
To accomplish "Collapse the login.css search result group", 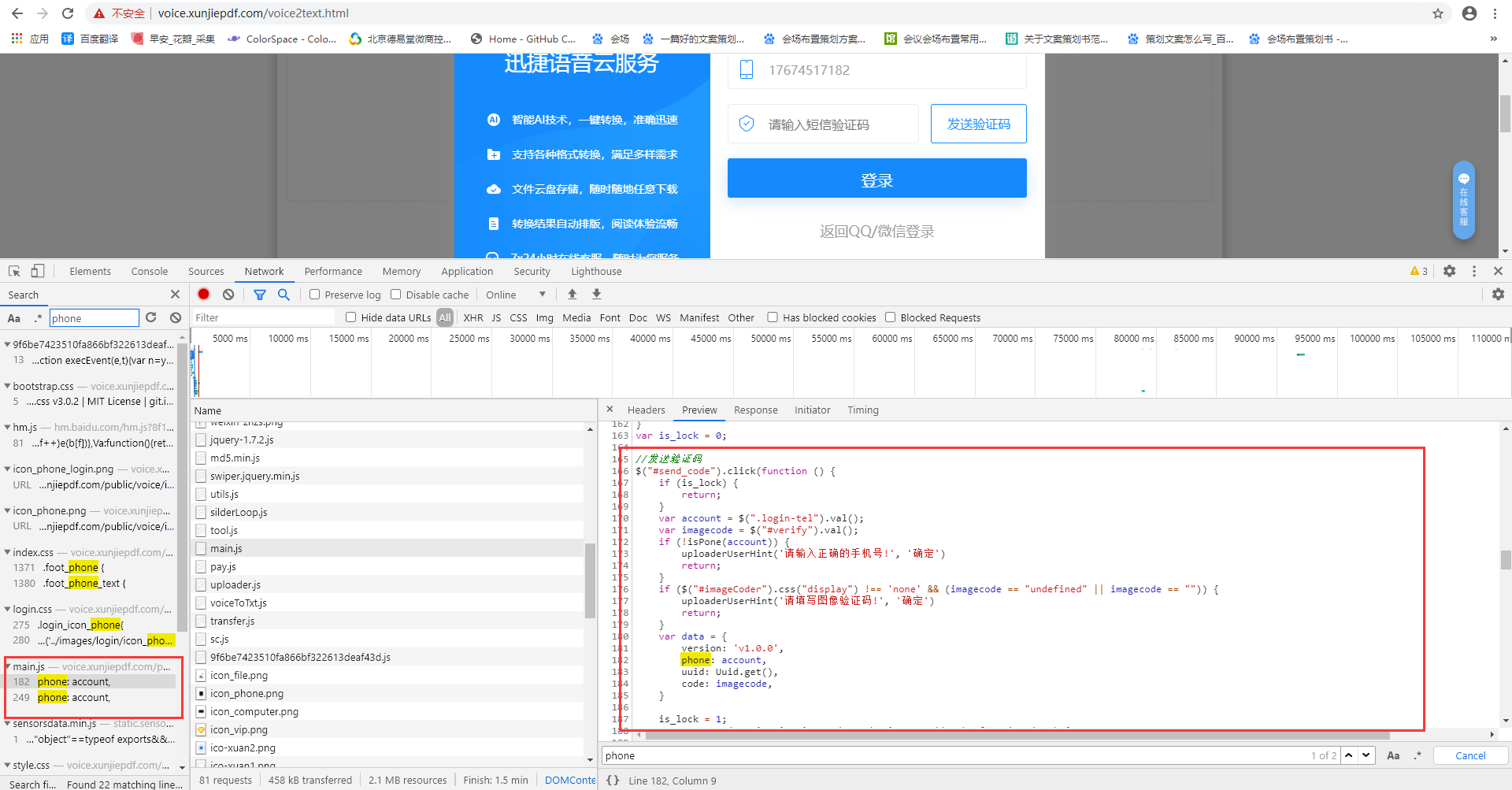I will [x=7, y=609].
